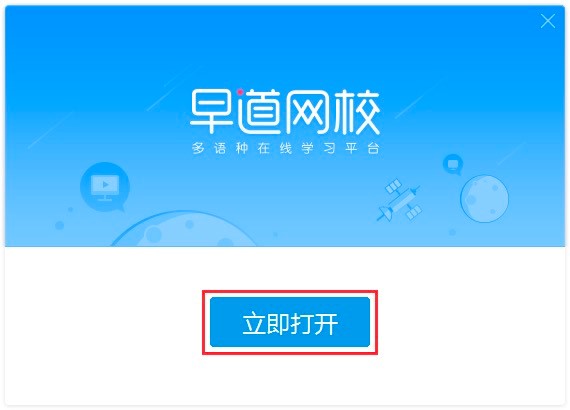Click the 在线 characters in the tagline
Image resolution: width=570 pixels, height=410 pixels.
[275, 148]
